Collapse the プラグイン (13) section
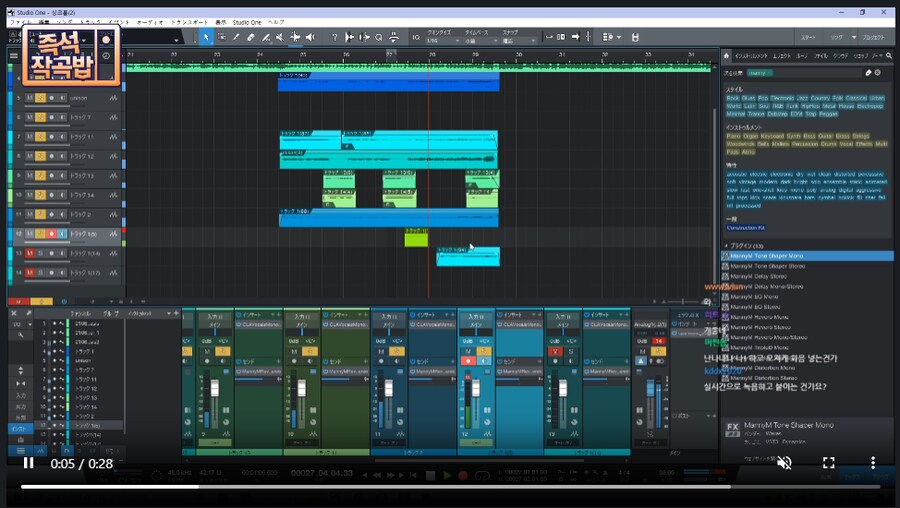This screenshot has height=508, width=900. (x=726, y=246)
